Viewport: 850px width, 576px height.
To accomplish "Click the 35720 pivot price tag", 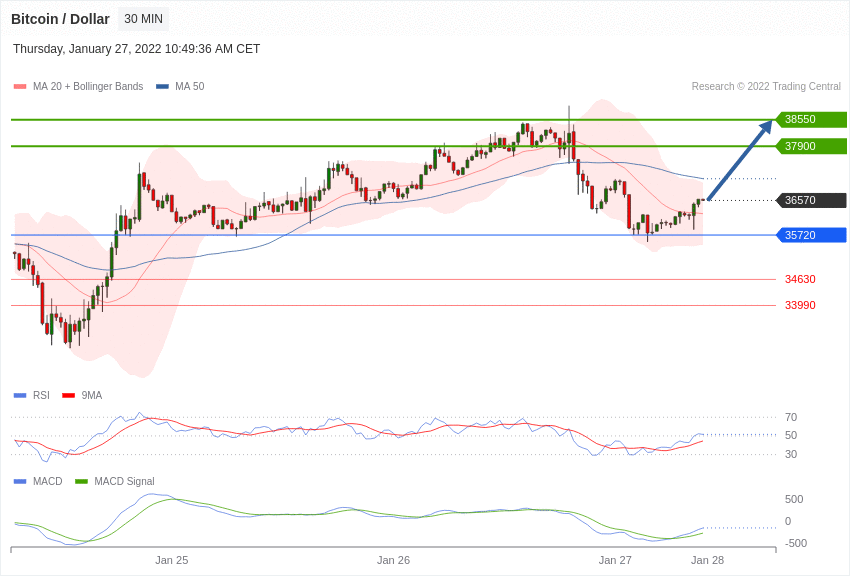I will click(812, 235).
